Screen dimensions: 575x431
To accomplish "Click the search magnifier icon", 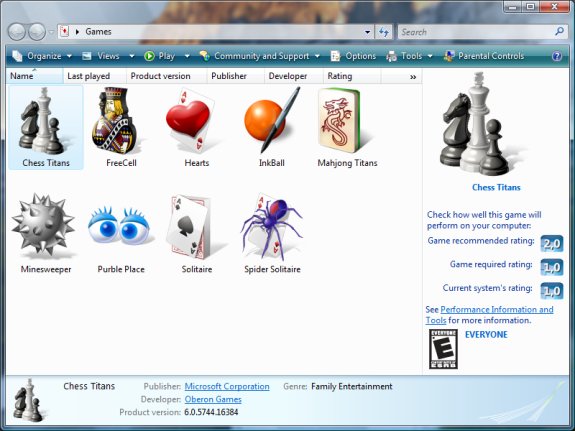I will (559, 32).
